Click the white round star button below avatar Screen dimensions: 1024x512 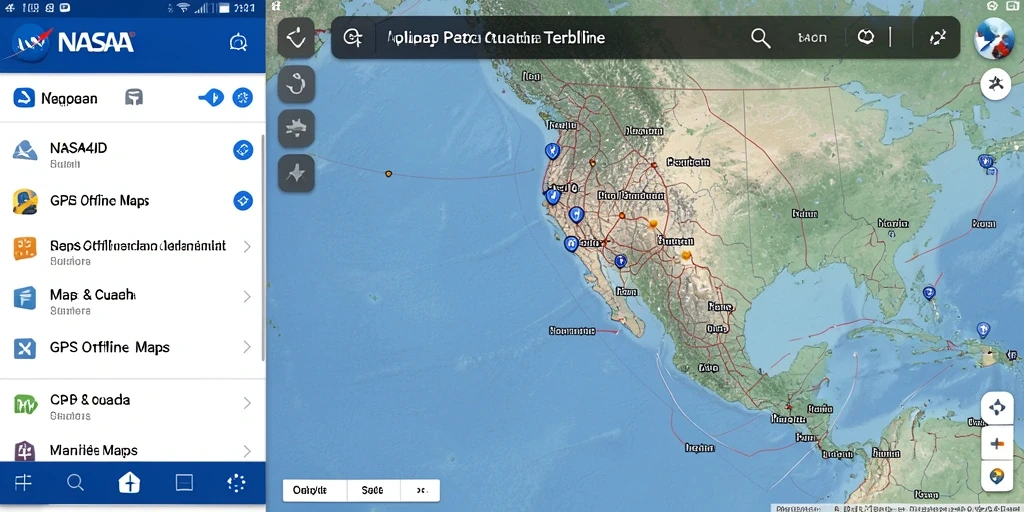pyautogui.click(x=996, y=84)
